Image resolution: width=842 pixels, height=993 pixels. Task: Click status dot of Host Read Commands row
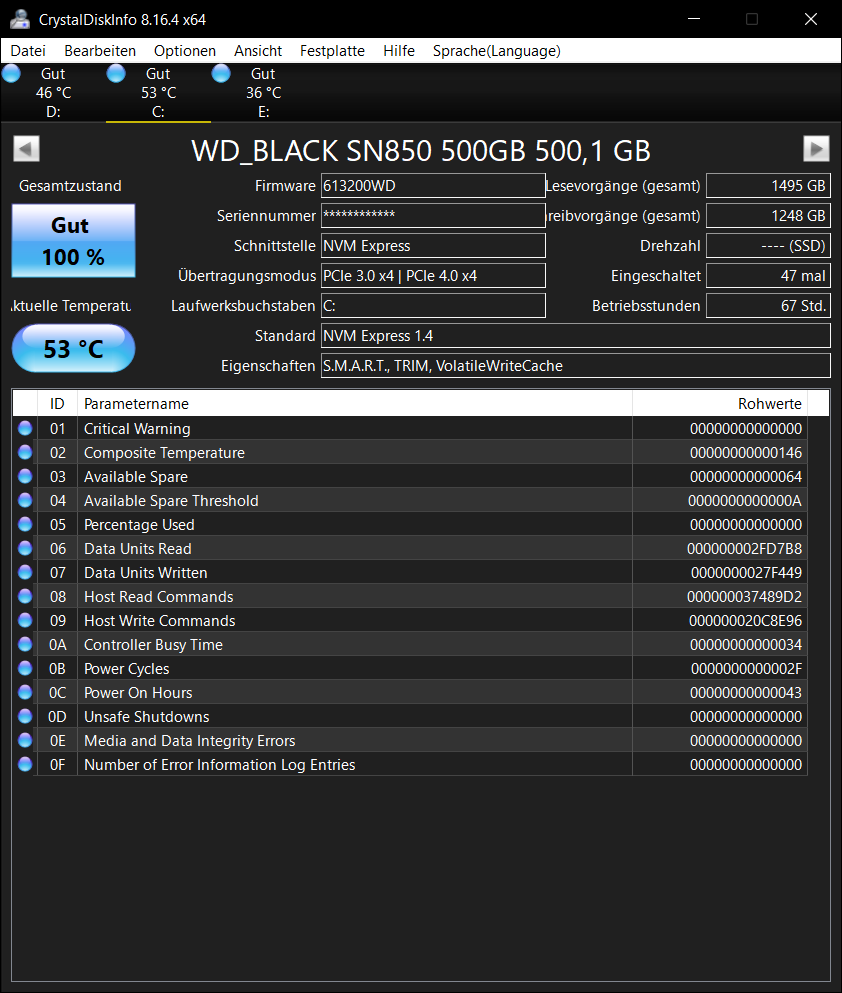pyautogui.click(x=25, y=597)
